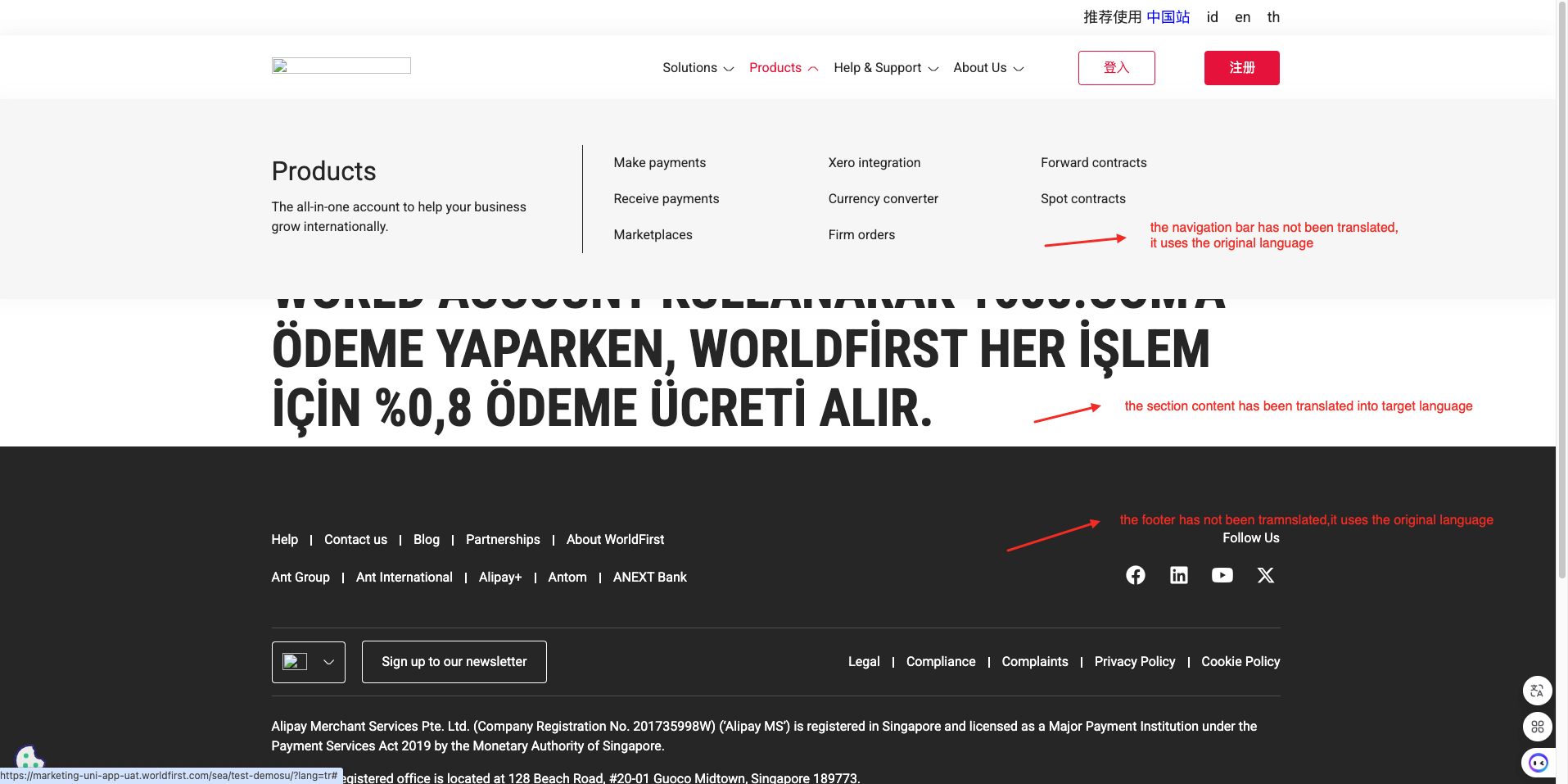Select Currency converter from Products menu
This screenshot has width=1568, height=784.
[883, 199]
